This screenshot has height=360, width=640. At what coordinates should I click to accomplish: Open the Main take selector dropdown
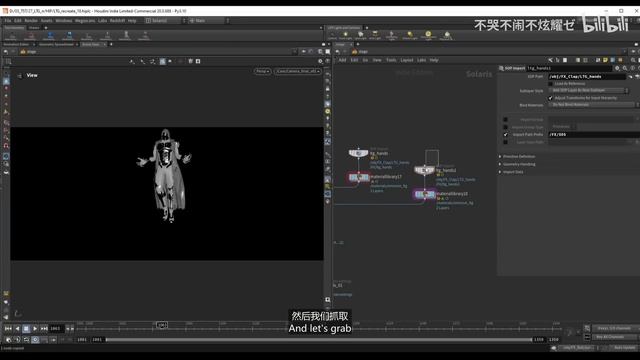tap(209, 20)
